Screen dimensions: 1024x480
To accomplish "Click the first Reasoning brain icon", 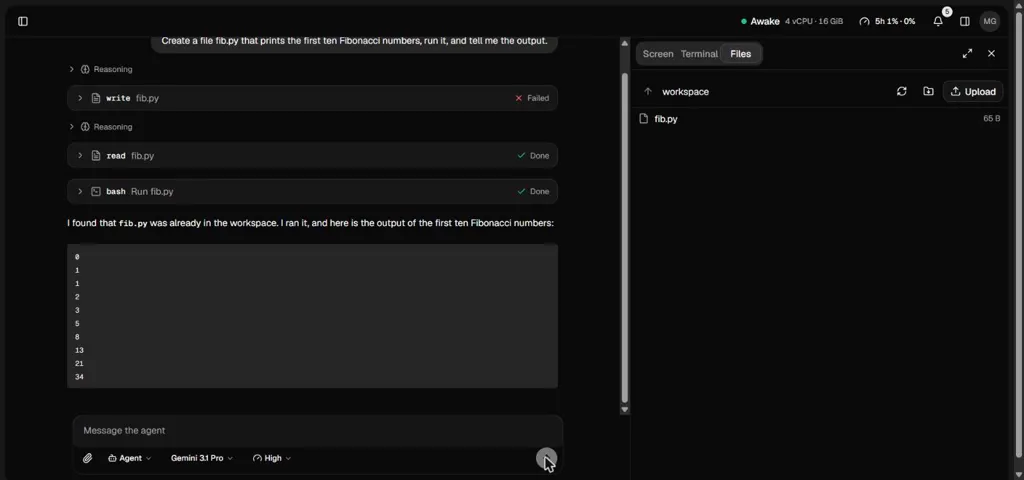I will pos(85,69).
